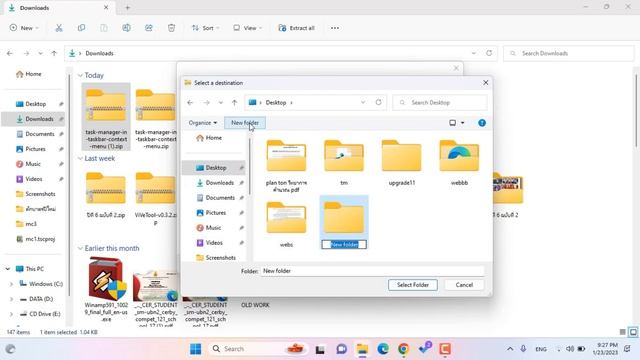Collapse the Earlier this month group

point(80,248)
